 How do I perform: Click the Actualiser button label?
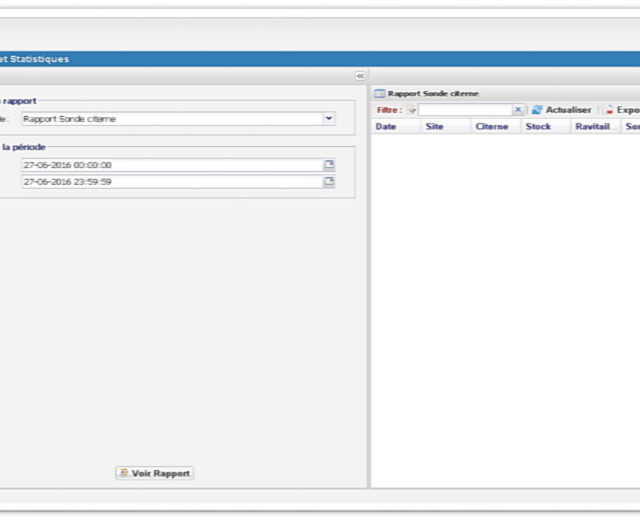[568, 110]
